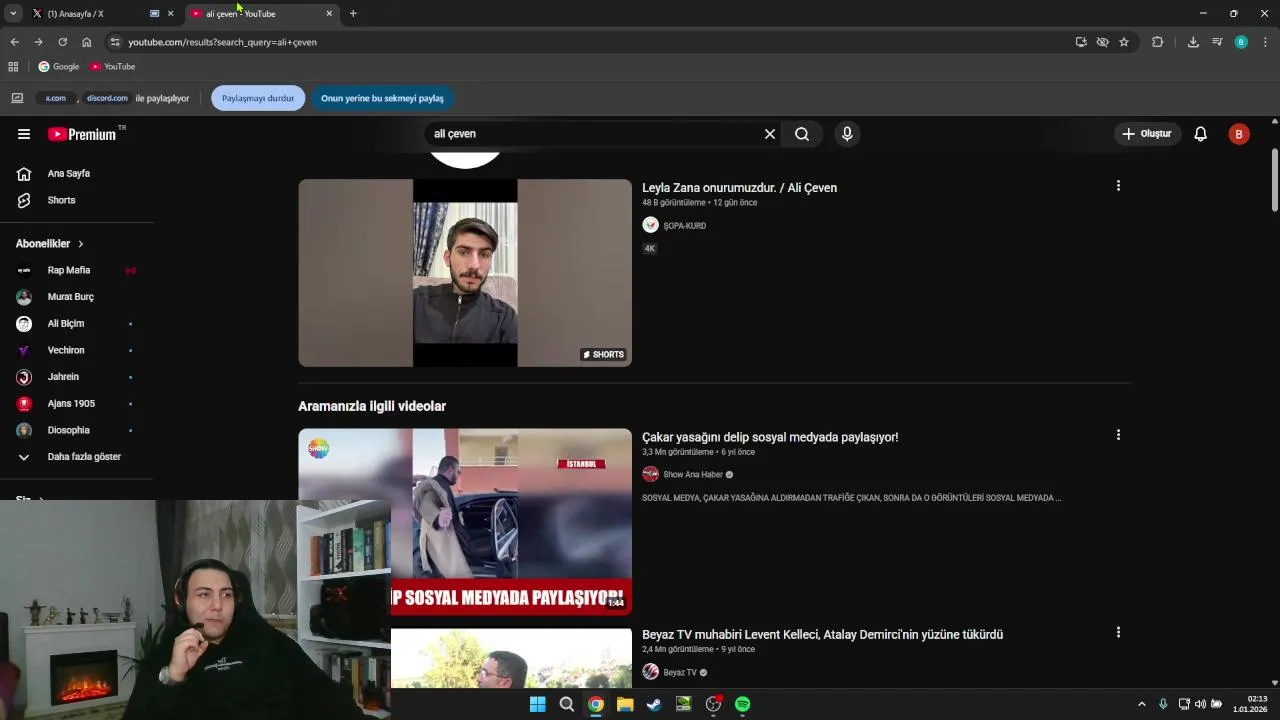Screen dimensions: 1280x720
Task: Click ŞOPA-KURD channel avatar
Action: (650, 225)
